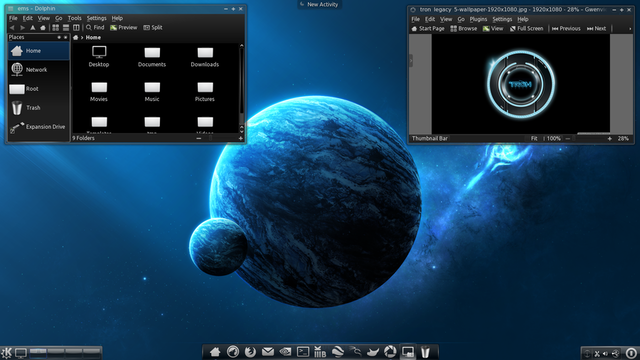Expand Gwenview toolbar overflow arrow
Screen dimensions: 640x360
pos(630,29)
